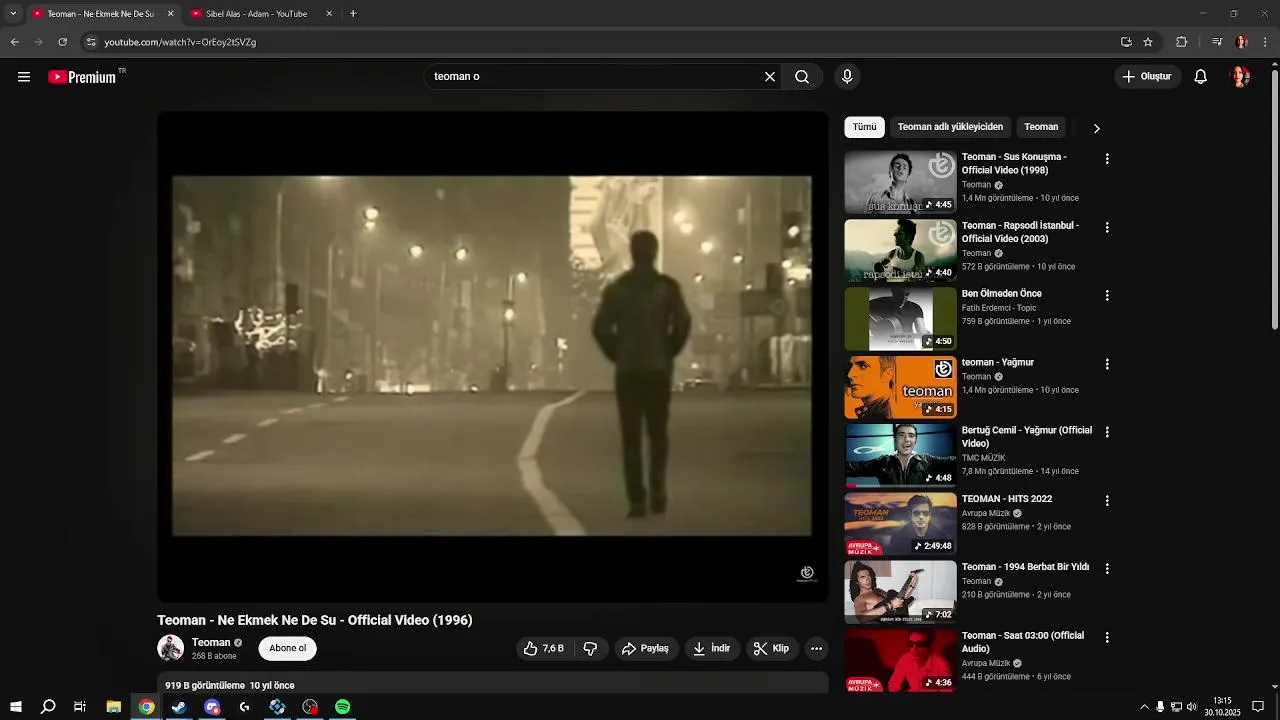
Task: Reload the current page
Action: click(63, 42)
